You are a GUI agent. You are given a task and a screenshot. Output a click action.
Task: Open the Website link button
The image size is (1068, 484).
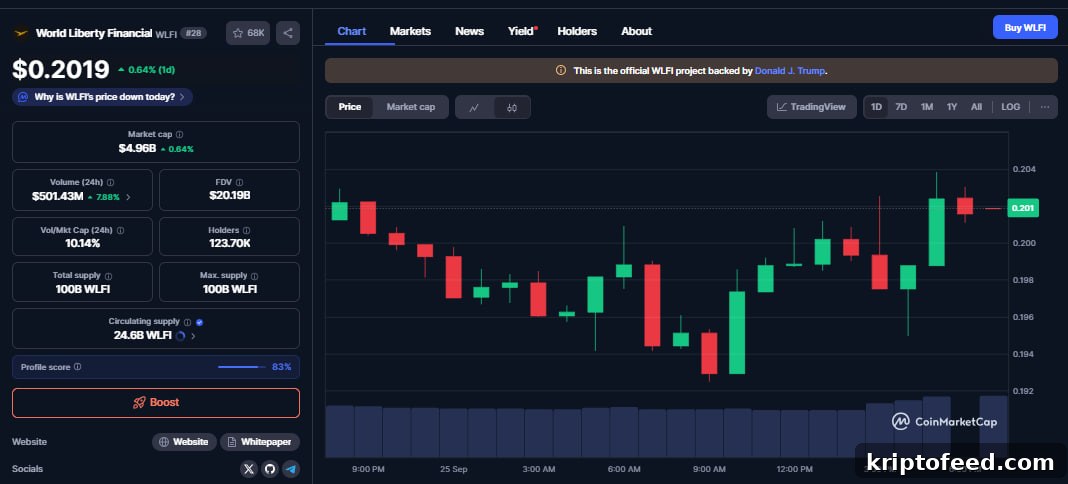[x=184, y=442]
